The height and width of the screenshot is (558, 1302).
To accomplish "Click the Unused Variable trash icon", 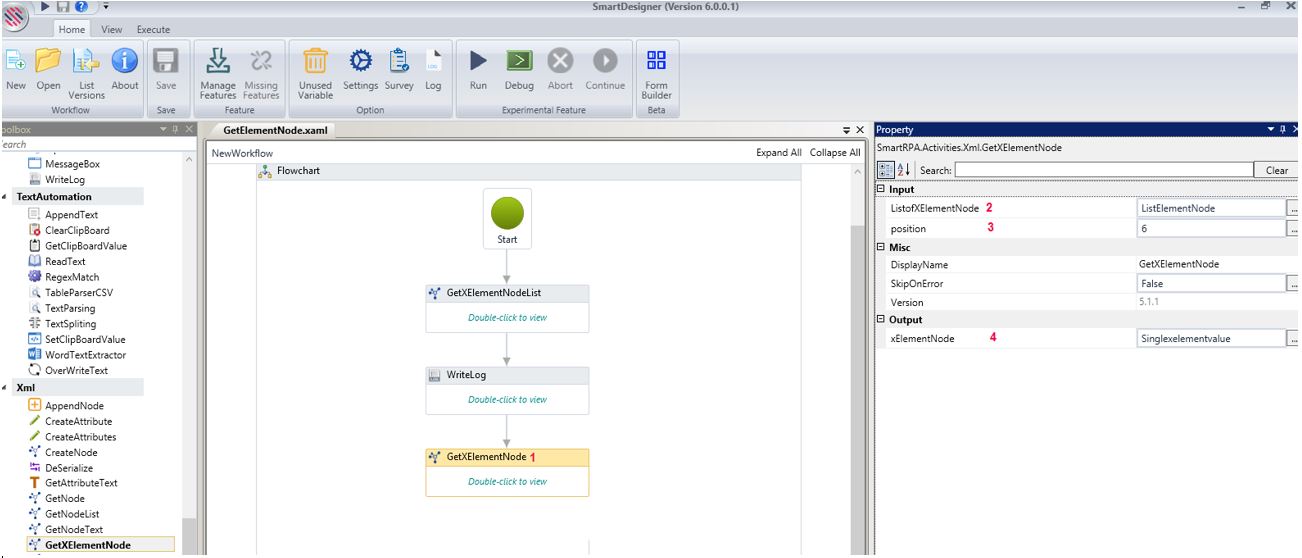I will click(315, 62).
